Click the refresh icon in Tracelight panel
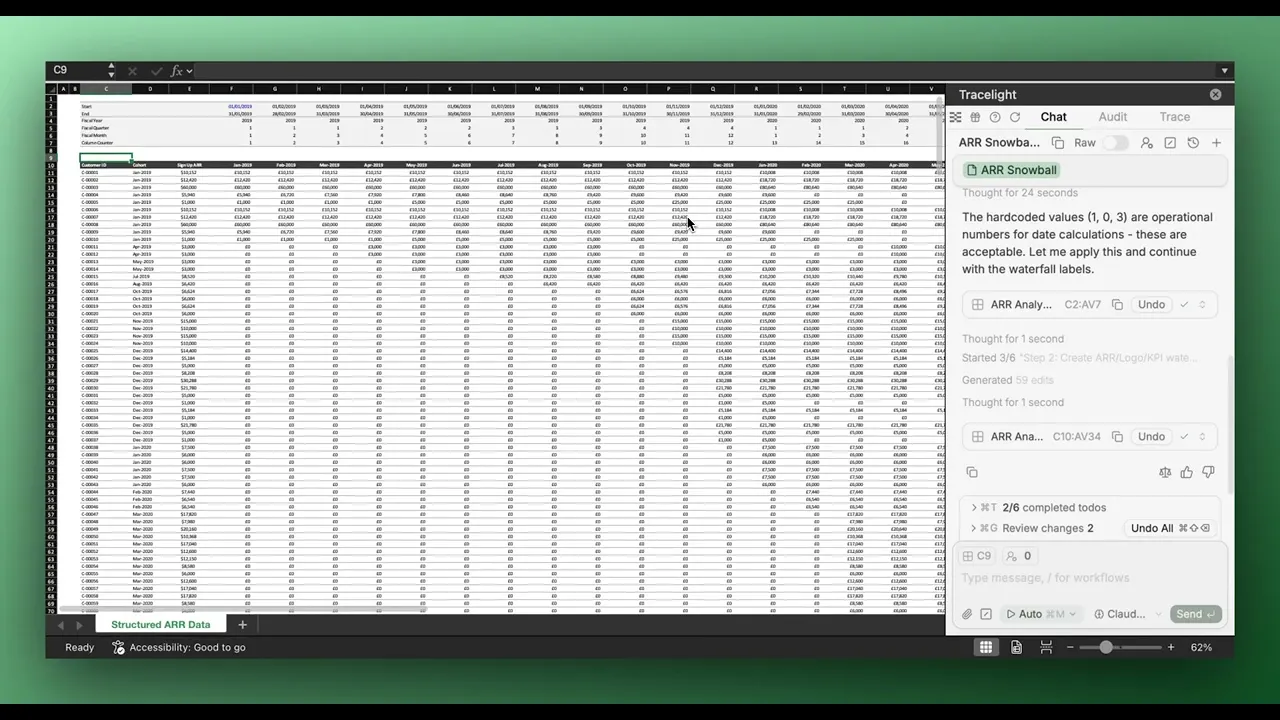The height and width of the screenshot is (720, 1280). click(1015, 117)
